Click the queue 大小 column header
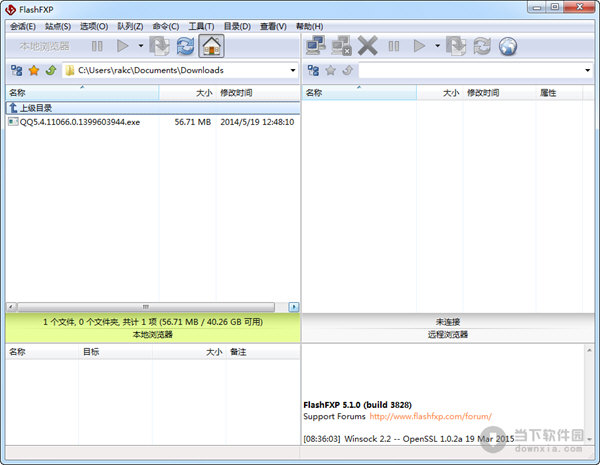The height and width of the screenshot is (465, 600). point(189,352)
